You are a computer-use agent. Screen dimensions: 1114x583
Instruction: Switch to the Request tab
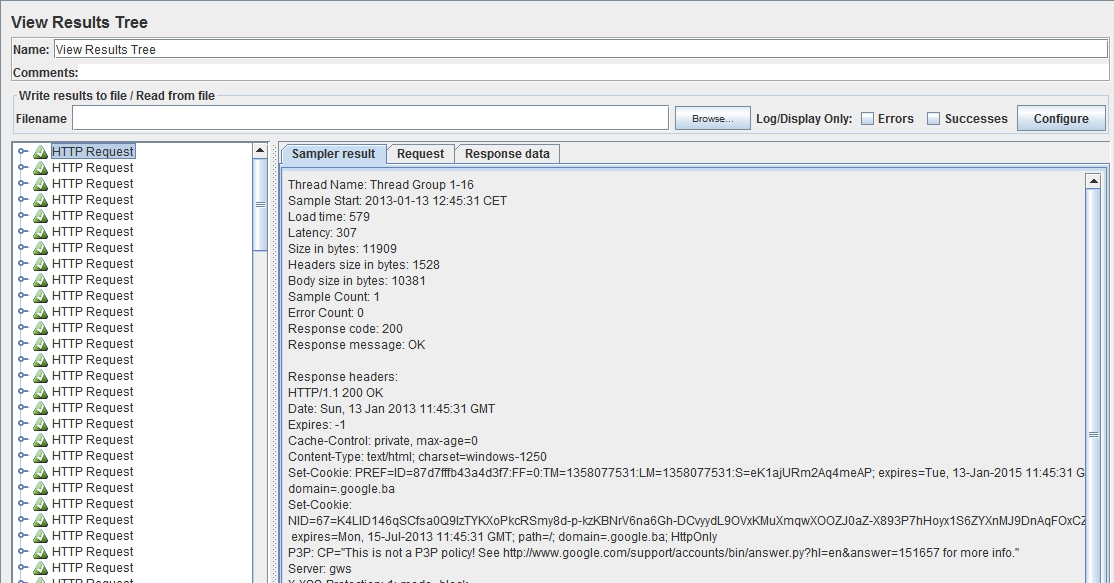tap(420, 154)
